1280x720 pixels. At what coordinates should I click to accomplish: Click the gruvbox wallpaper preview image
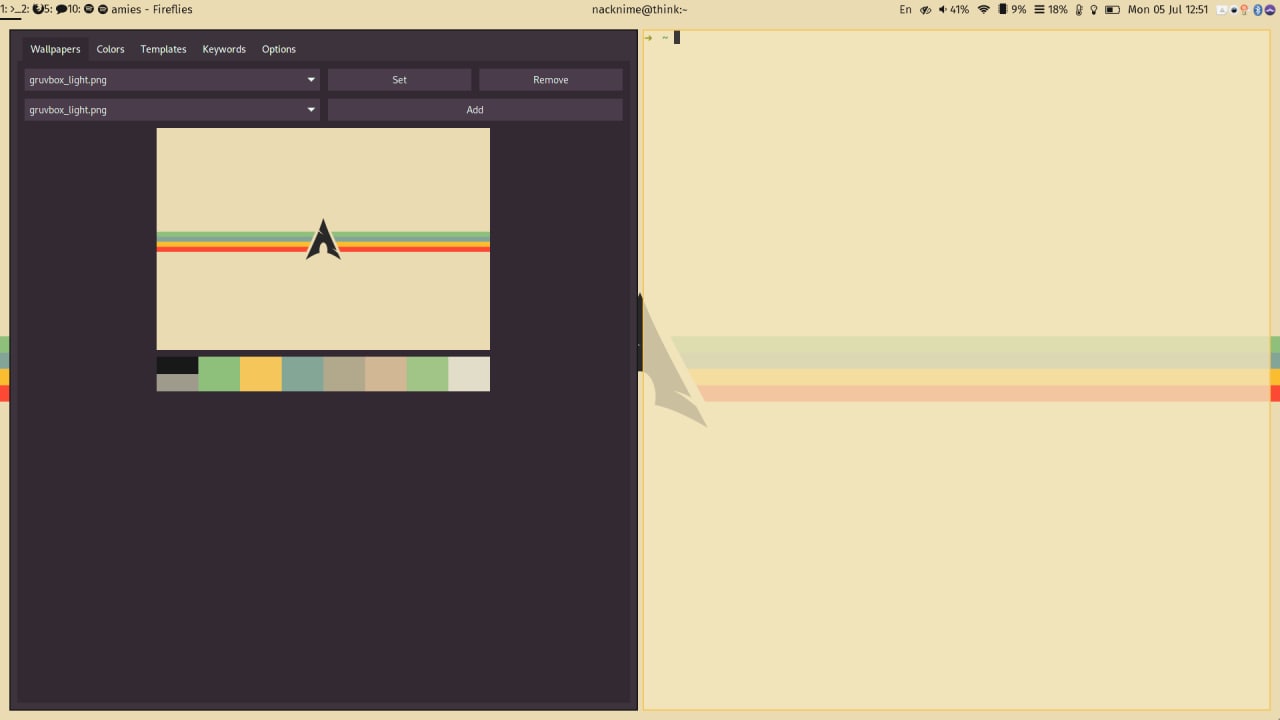[323, 239]
